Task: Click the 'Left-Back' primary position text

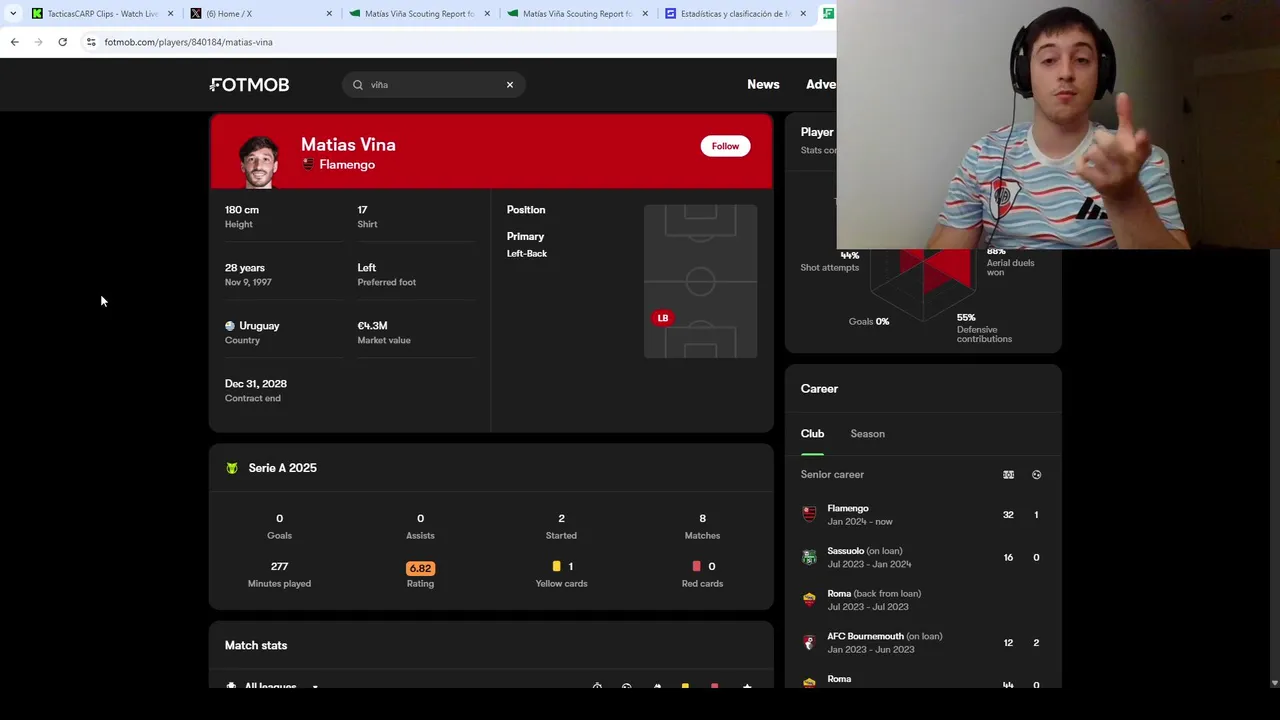Action: 527,253
